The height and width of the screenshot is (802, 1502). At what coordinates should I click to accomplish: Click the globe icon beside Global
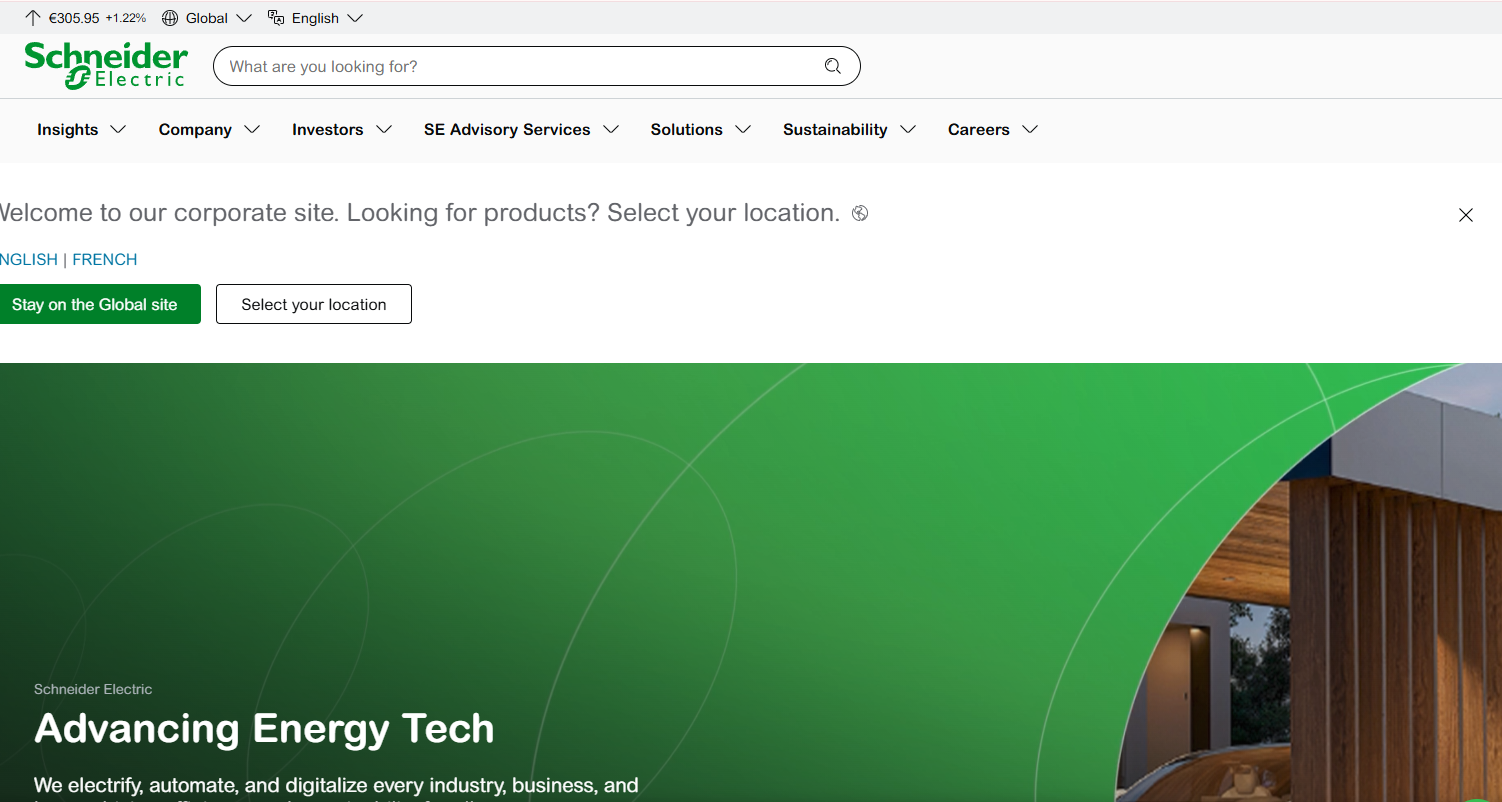coord(170,18)
